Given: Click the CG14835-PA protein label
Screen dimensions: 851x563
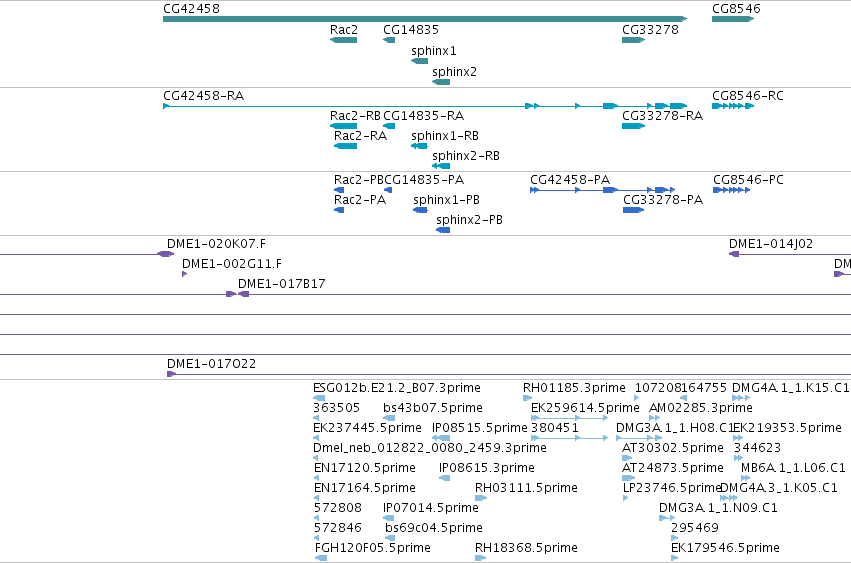Looking at the screenshot, I should click(424, 180).
